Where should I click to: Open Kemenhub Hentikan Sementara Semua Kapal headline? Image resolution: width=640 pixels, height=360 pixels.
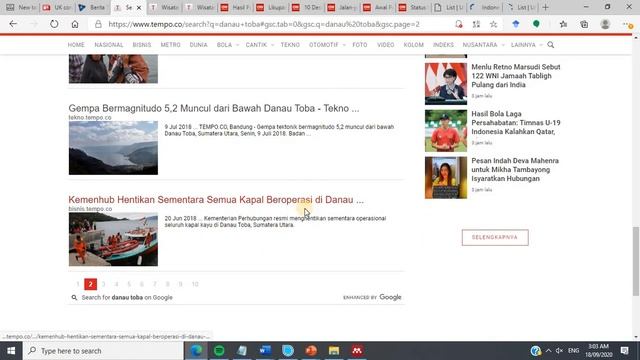[216, 200]
